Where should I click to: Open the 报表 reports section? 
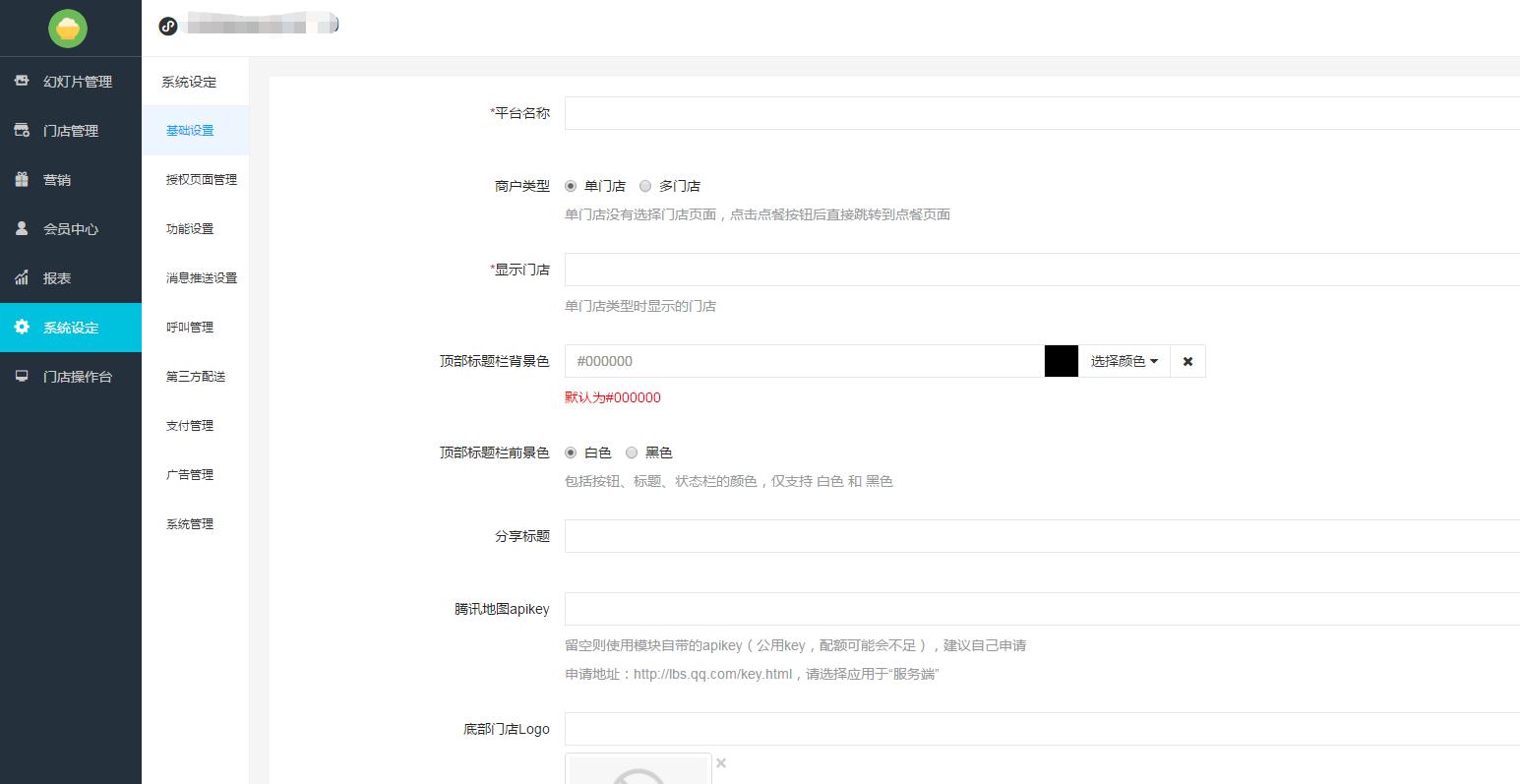(56, 277)
